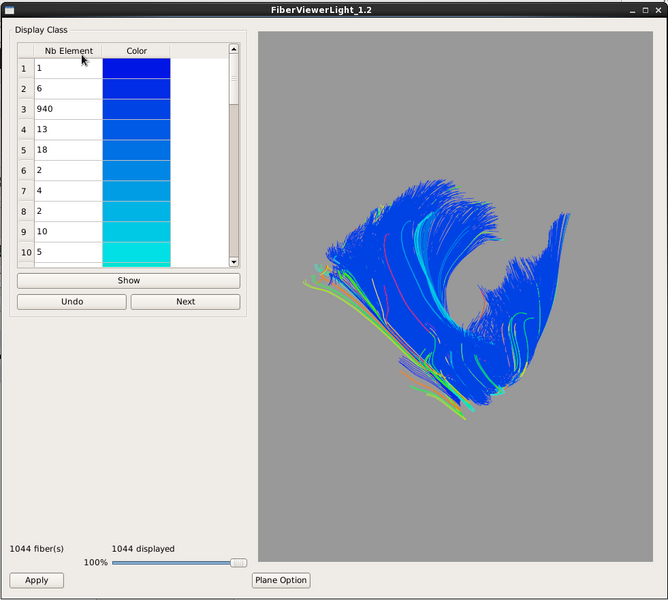This screenshot has height=600, width=668.
Task: Open Plane Option settings
Action: (x=280, y=580)
